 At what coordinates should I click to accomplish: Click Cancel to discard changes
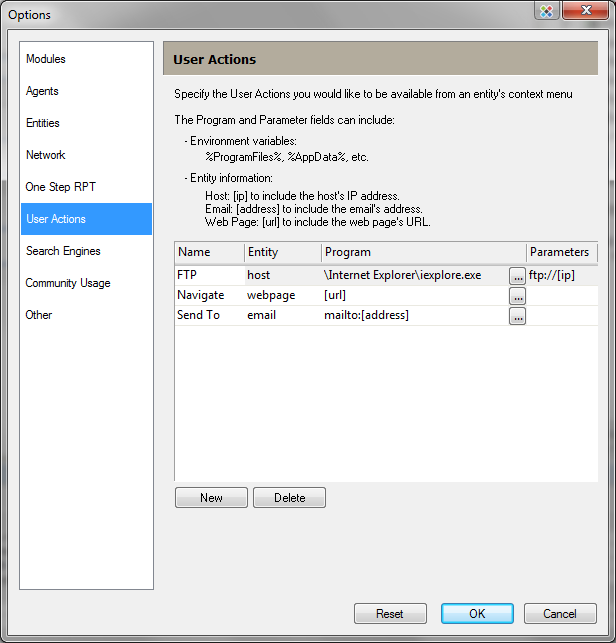(x=560, y=613)
